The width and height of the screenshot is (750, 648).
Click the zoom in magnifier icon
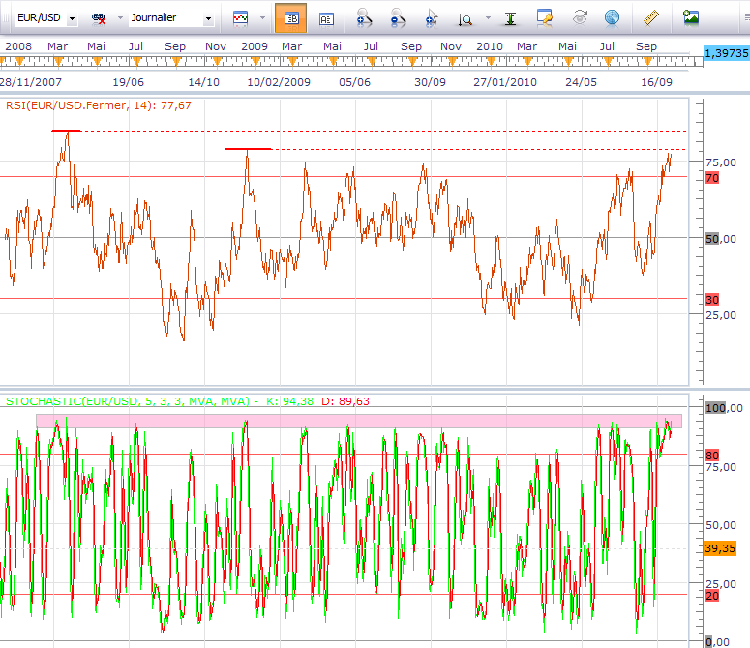[365, 18]
